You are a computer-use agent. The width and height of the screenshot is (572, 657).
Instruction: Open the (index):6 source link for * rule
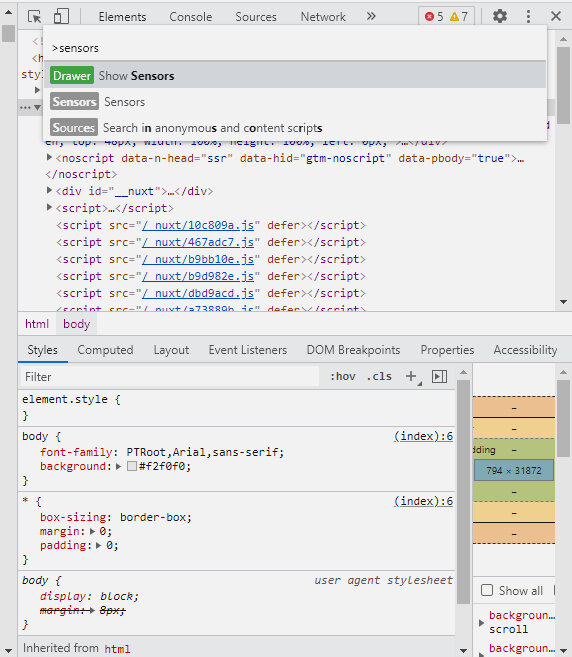click(x=423, y=501)
